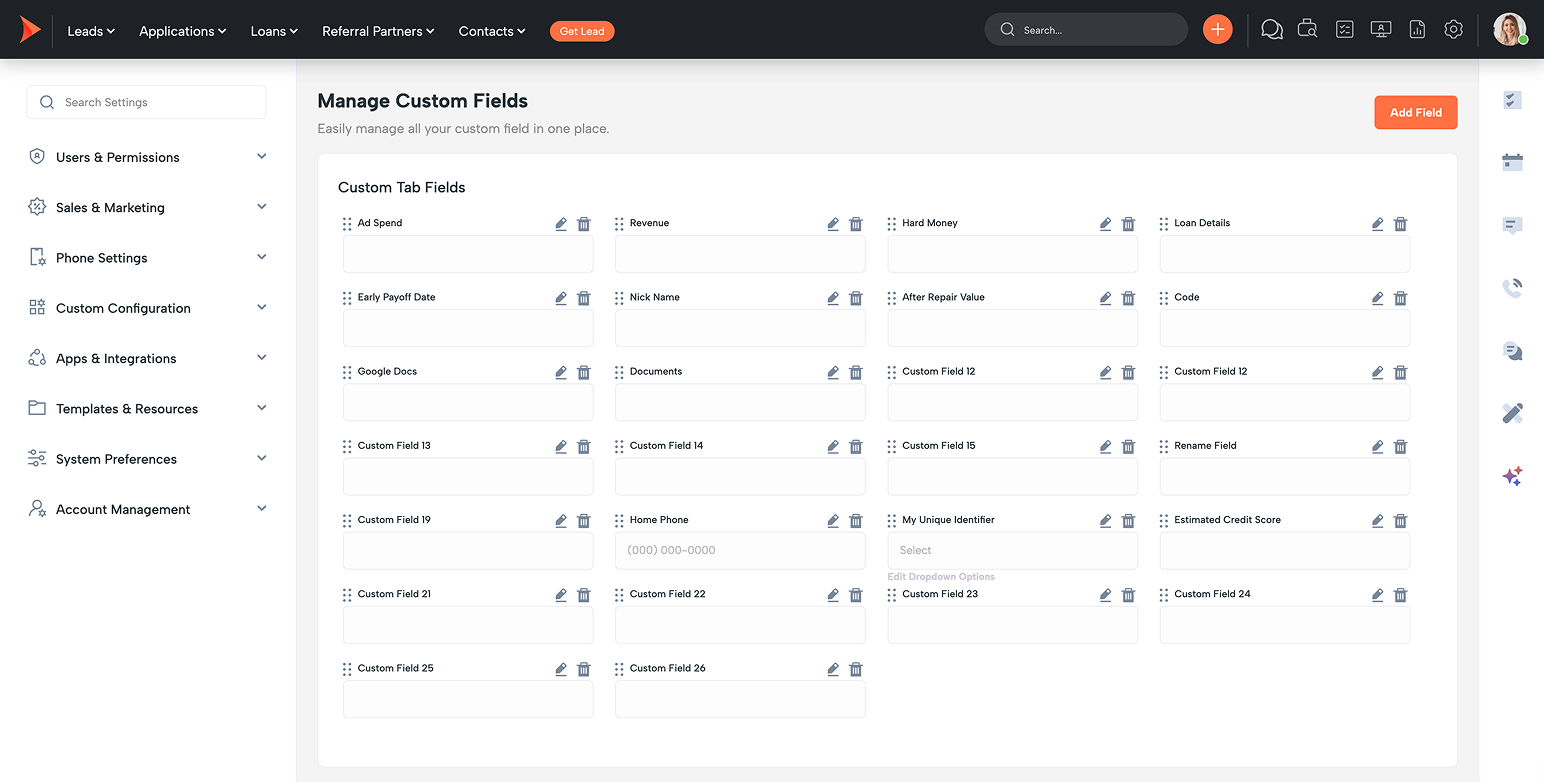Click the user profile avatar
Viewport: 1544px width, 782px height.
[1510, 30]
